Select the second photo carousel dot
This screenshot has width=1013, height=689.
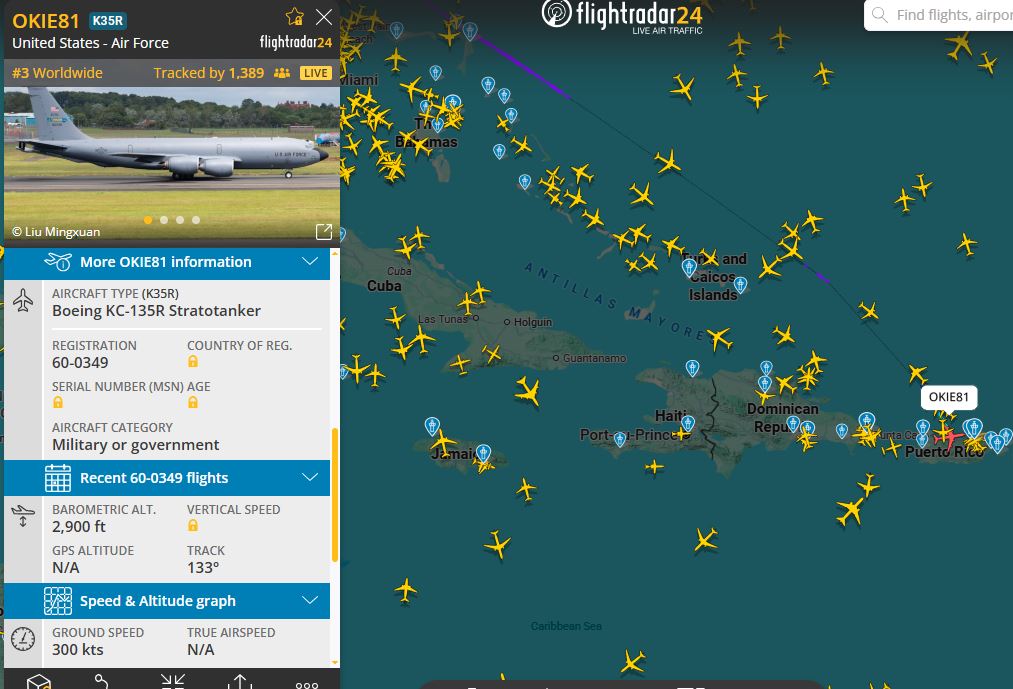point(164,220)
